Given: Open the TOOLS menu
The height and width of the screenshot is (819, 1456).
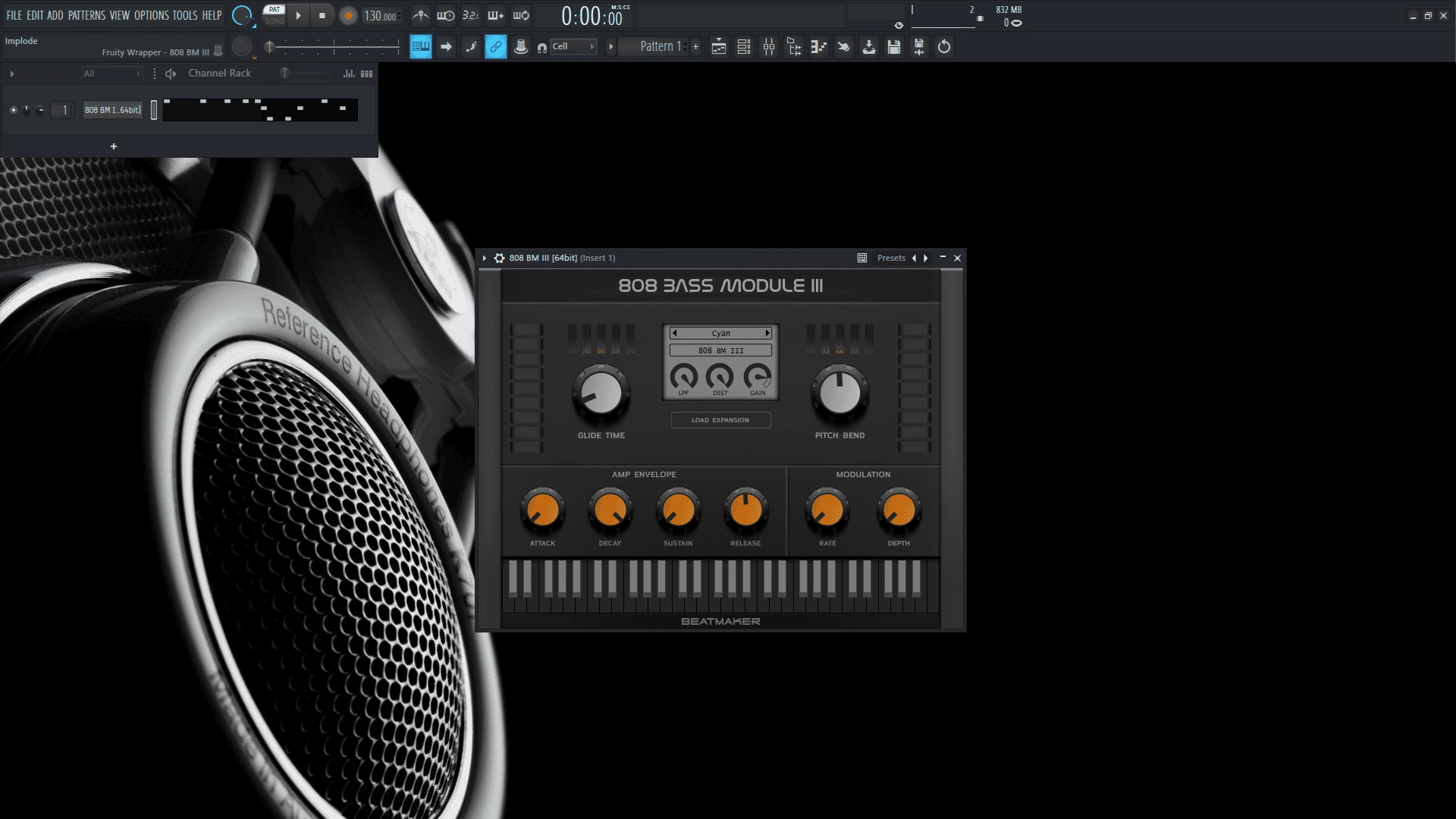Looking at the screenshot, I should [185, 15].
